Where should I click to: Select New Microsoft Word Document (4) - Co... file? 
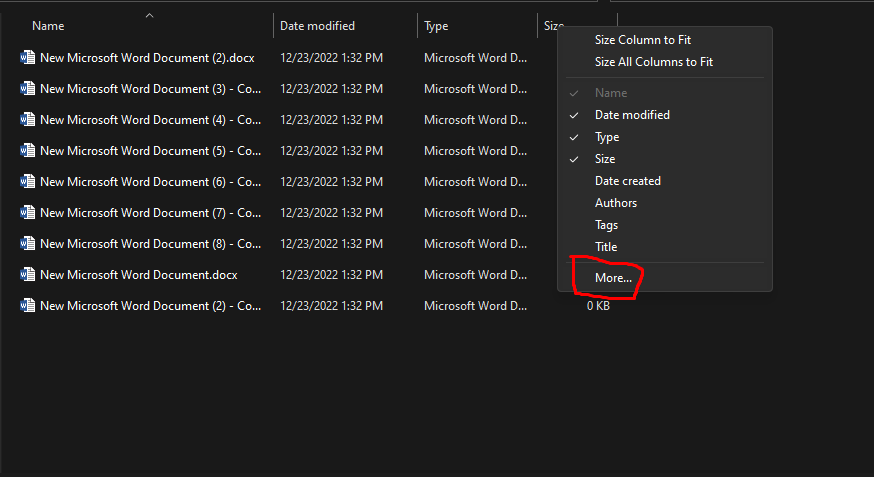point(150,119)
